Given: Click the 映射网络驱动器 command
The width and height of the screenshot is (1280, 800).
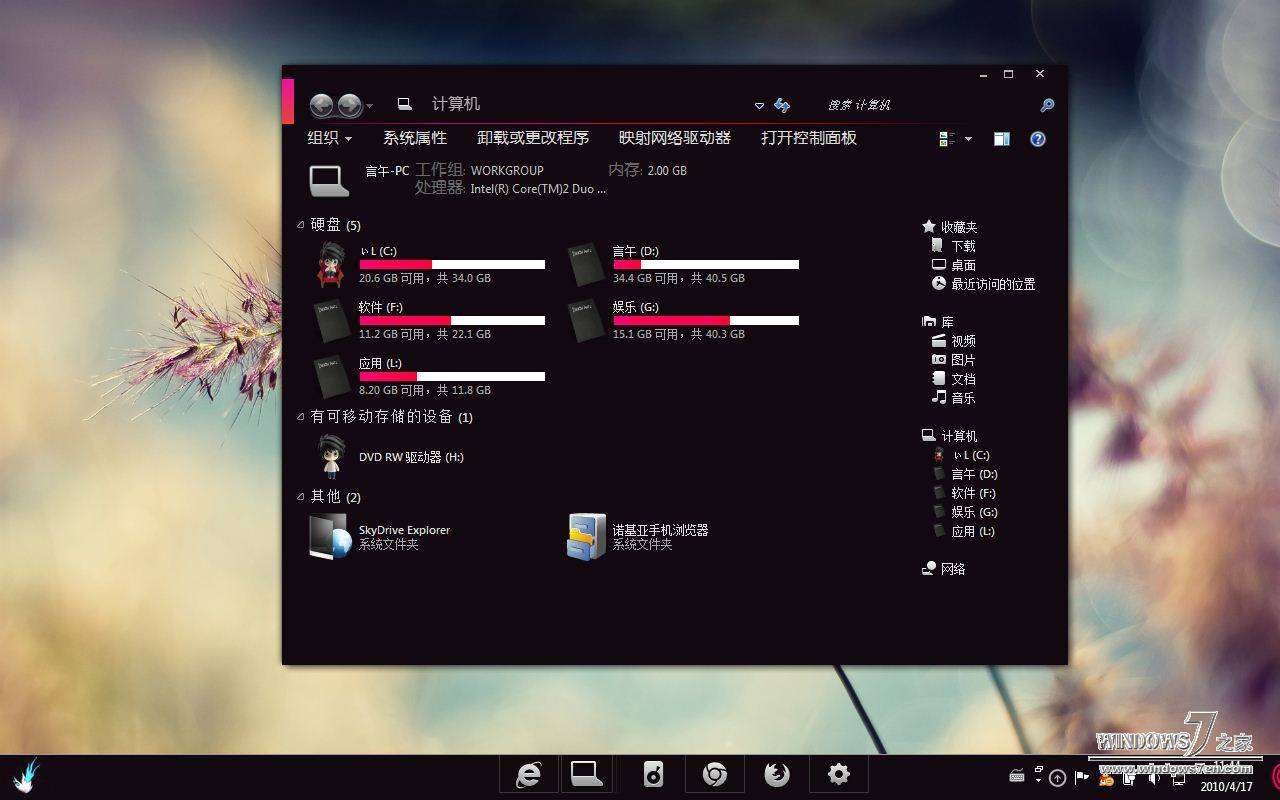Looking at the screenshot, I should [673, 138].
